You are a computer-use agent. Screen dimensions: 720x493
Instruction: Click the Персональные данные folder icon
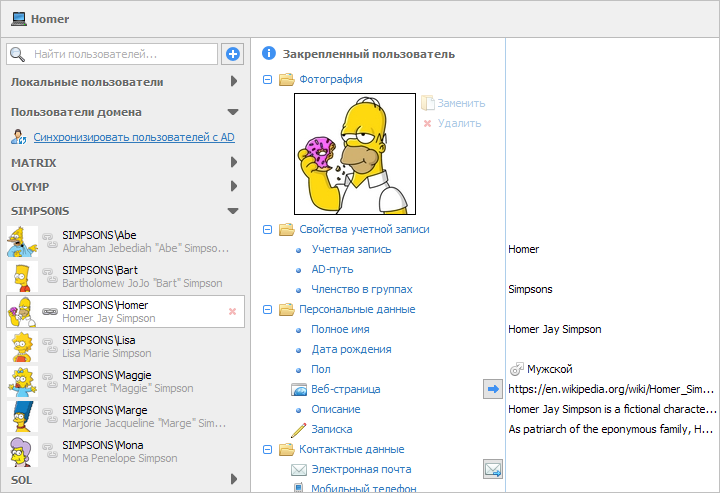287,309
